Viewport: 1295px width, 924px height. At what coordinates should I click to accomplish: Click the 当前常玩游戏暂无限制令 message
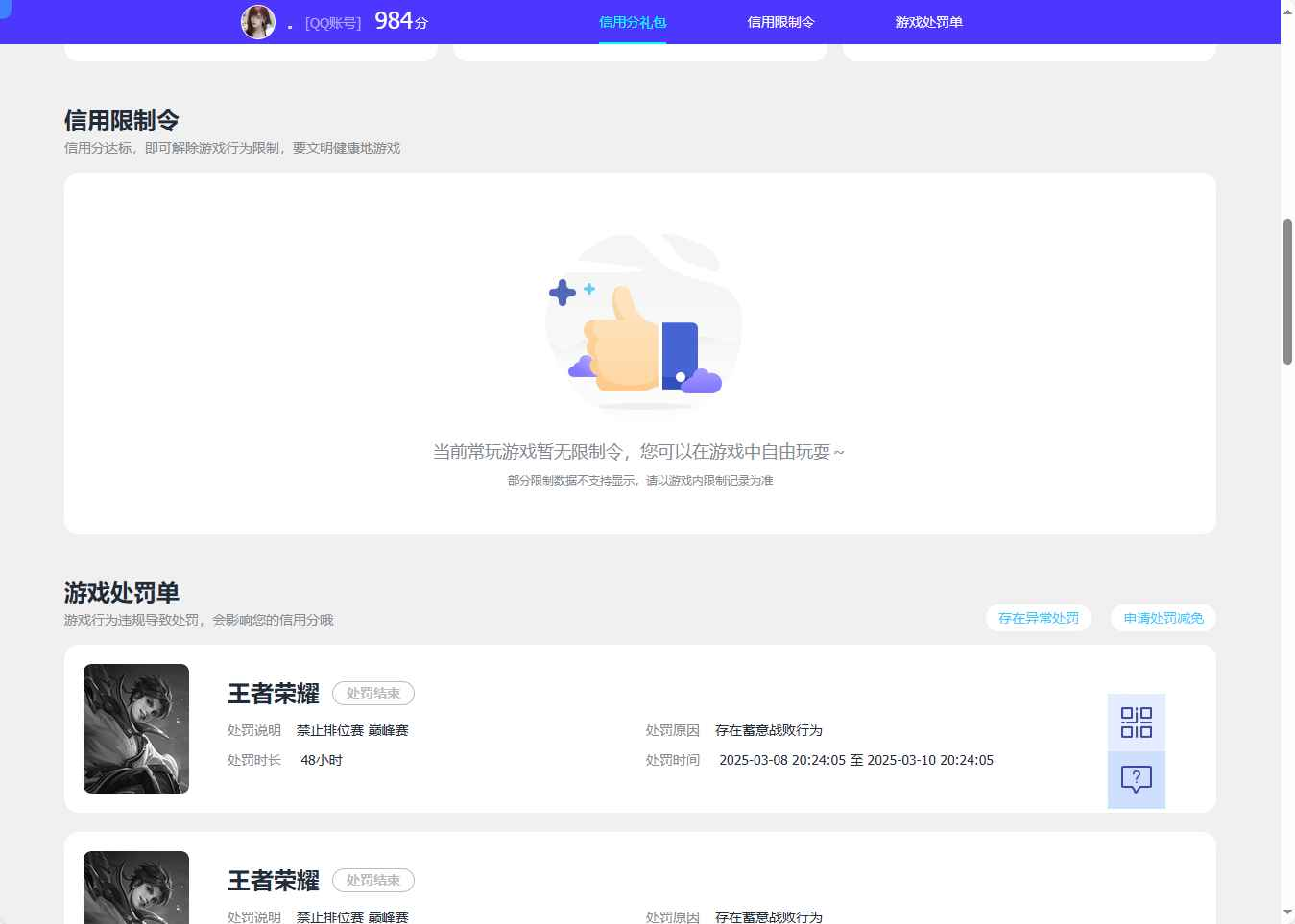pyautogui.click(x=639, y=451)
